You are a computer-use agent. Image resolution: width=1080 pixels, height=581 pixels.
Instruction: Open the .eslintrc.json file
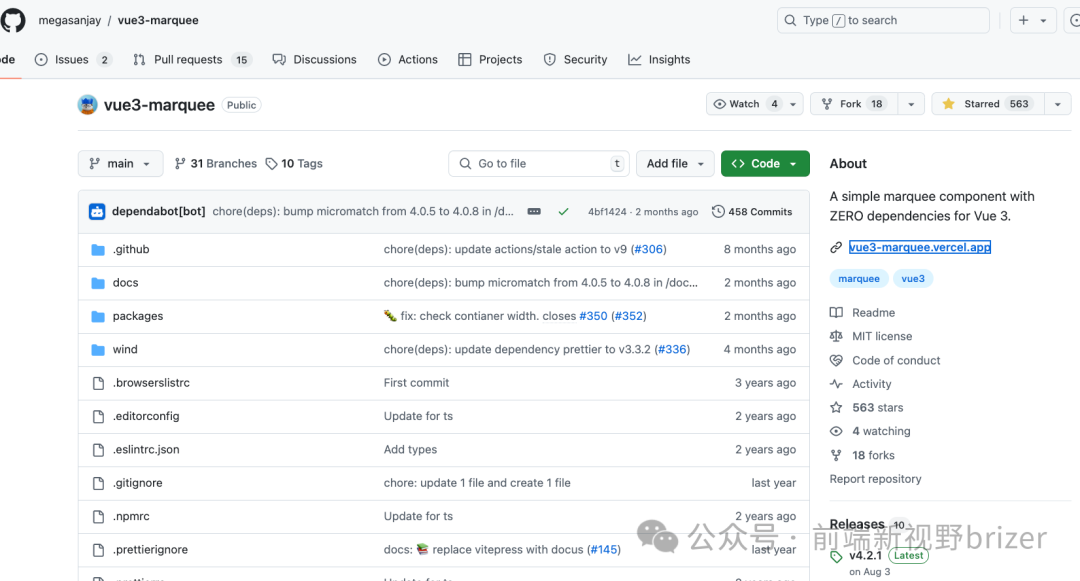tap(146, 450)
